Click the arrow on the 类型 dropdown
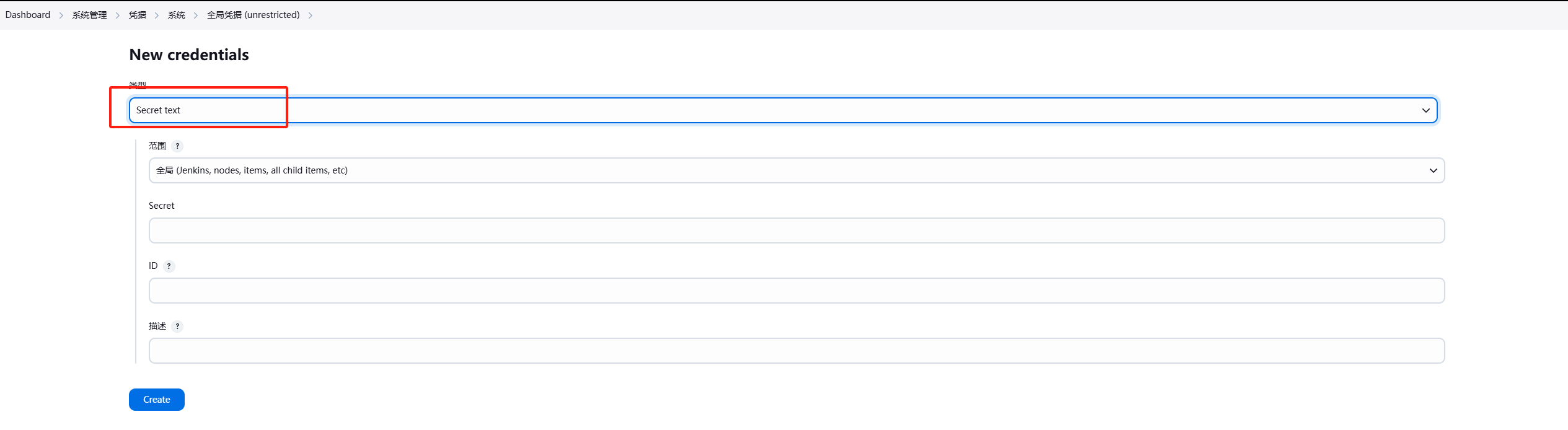The height and width of the screenshot is (430, 1568). coord(1425,110)
